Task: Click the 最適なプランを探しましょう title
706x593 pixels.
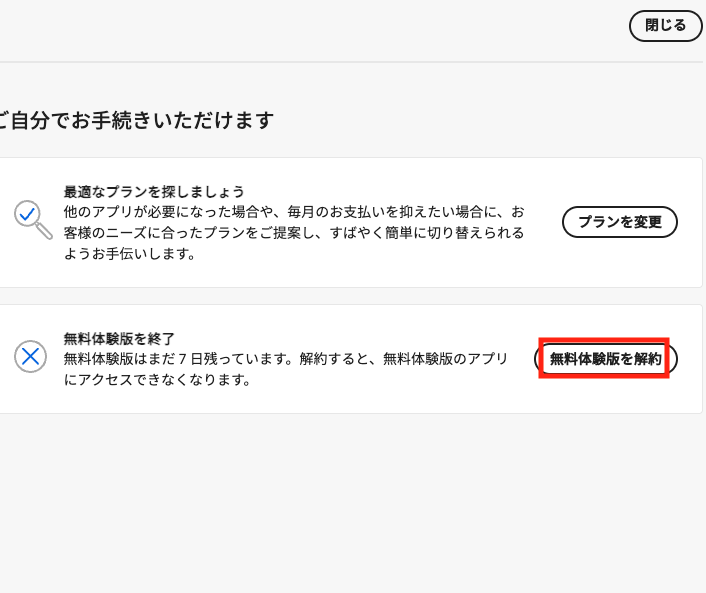Action: (154, 191)
